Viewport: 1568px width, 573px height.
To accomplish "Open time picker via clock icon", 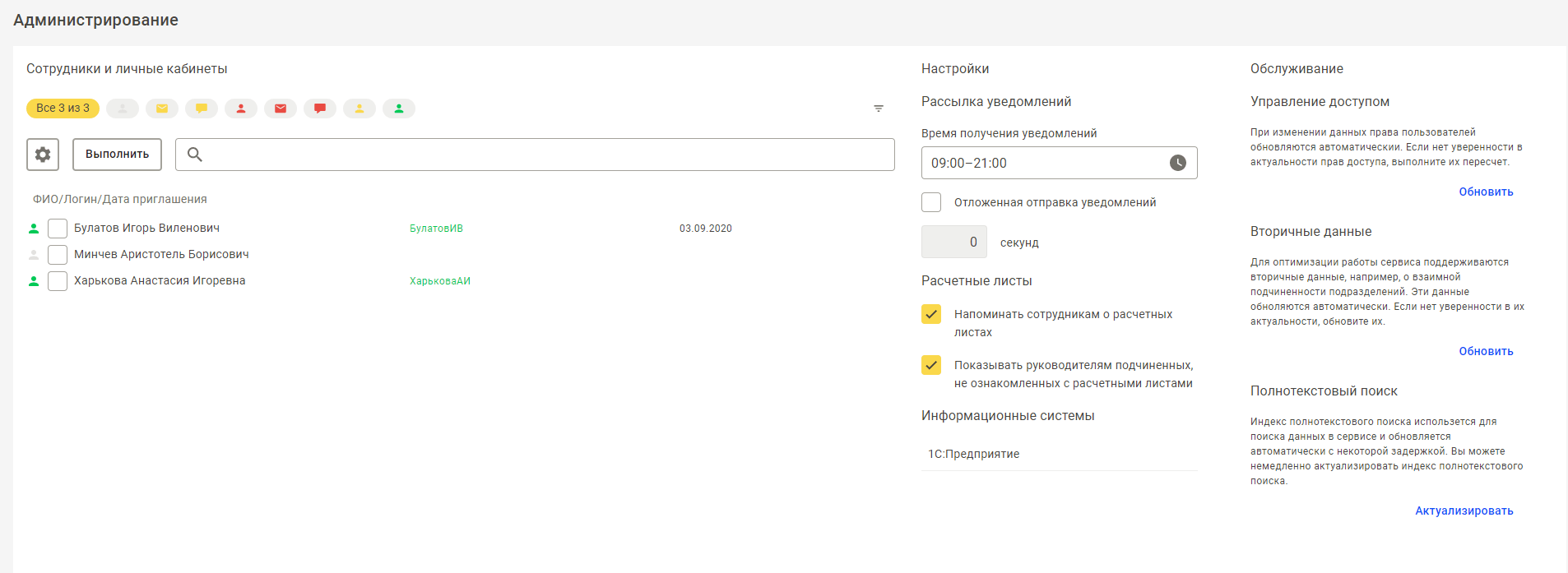I will (1178, 163).
